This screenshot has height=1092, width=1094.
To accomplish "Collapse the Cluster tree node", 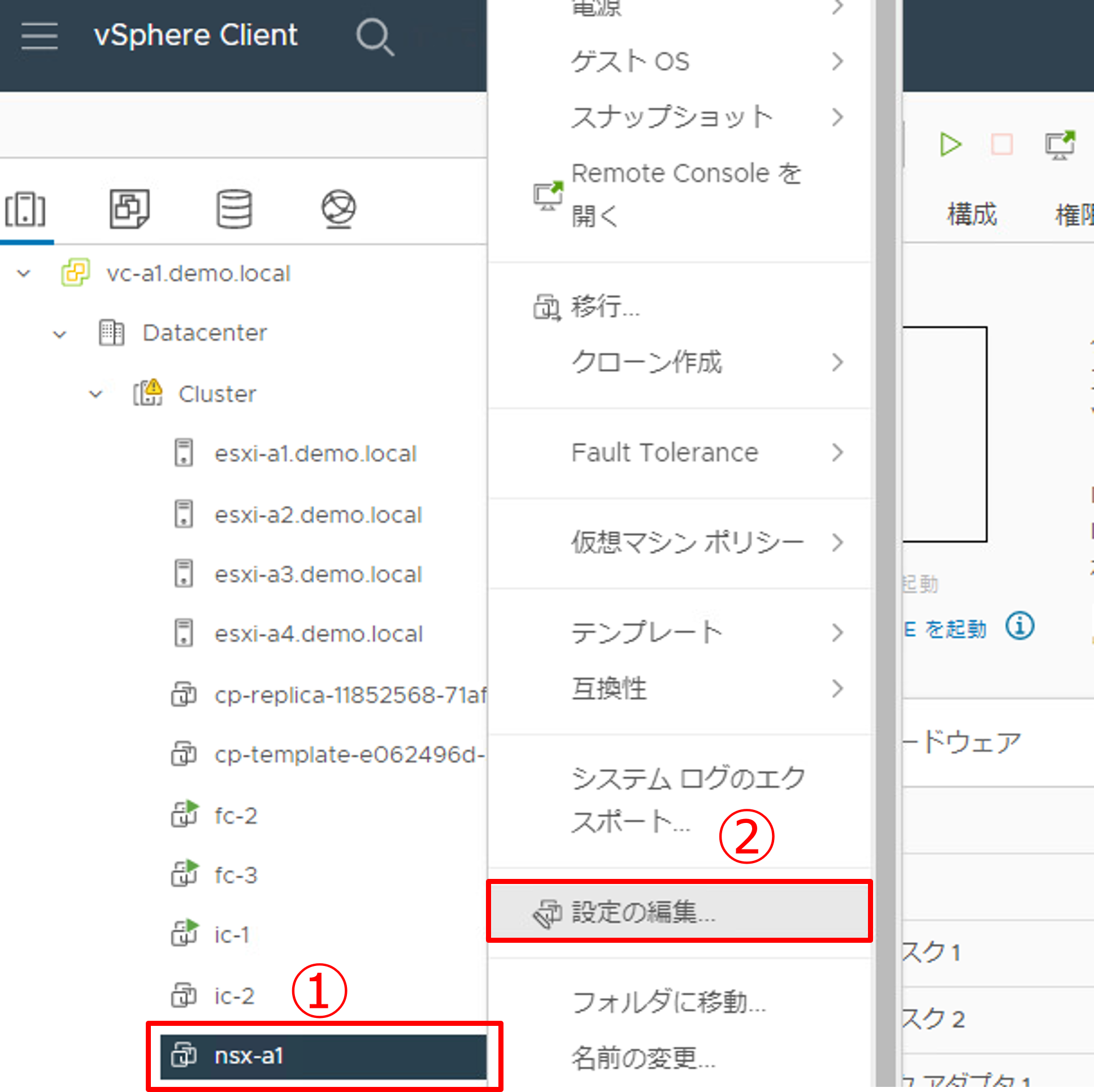I will (x=96, y=394).
